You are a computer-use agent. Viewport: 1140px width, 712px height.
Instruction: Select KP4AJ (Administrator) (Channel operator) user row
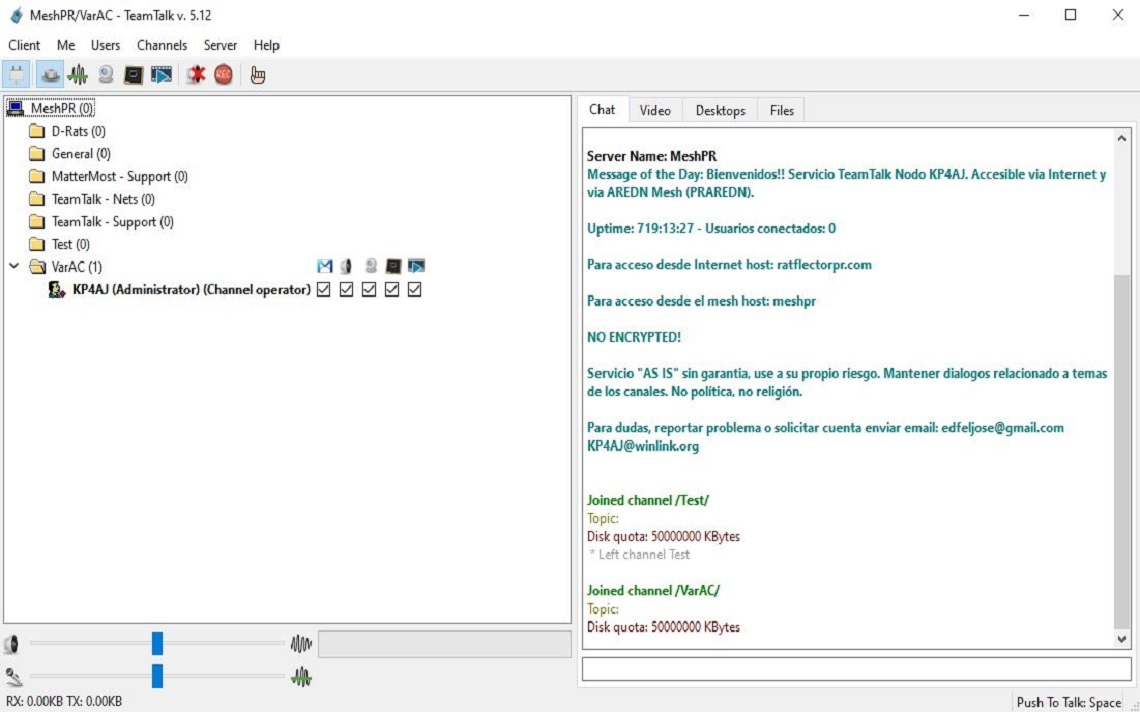pyautogui.click(x=192, y=289)
